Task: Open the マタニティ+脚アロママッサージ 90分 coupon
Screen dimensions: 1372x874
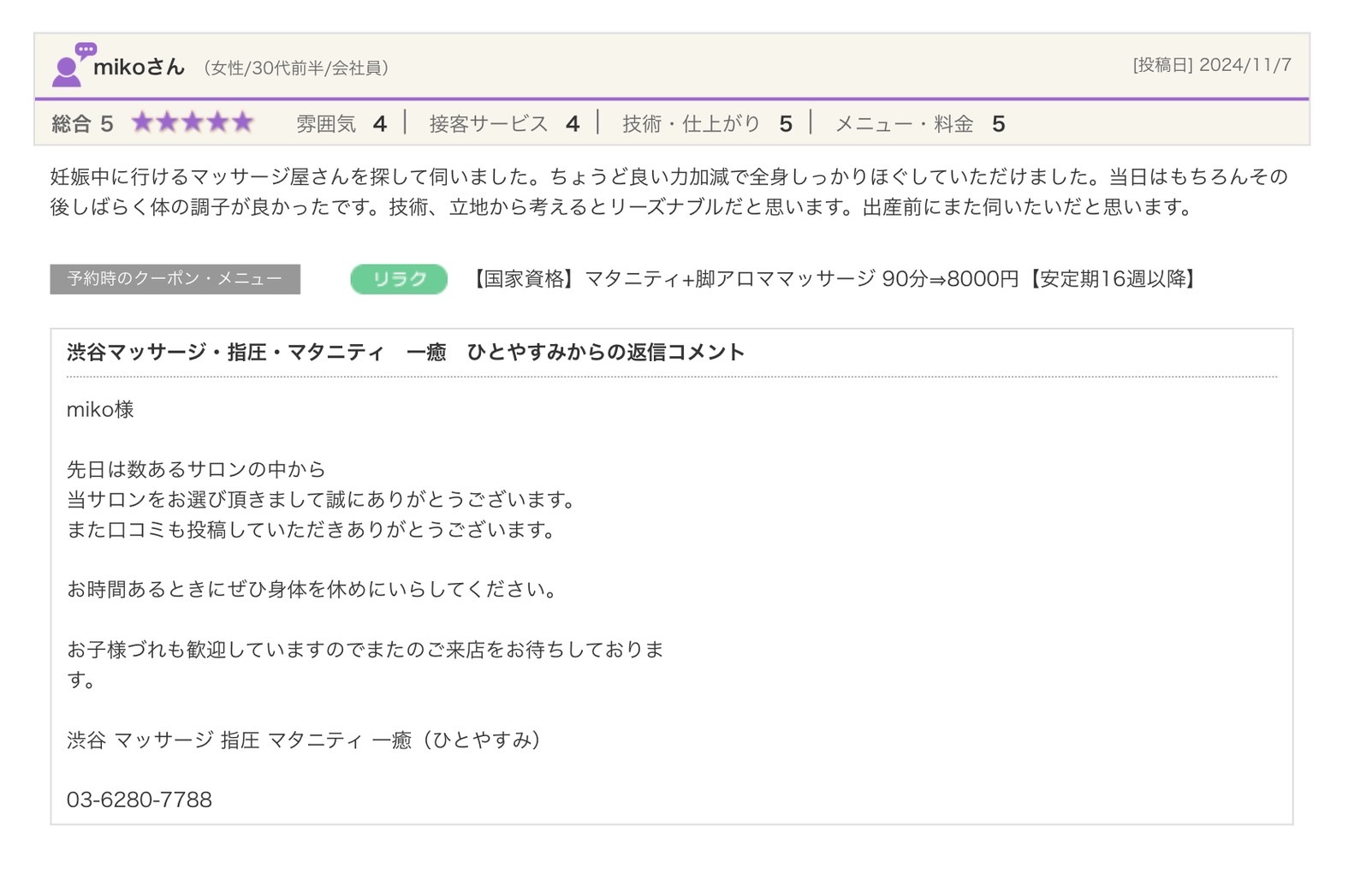Action: (x=834, y=279)
